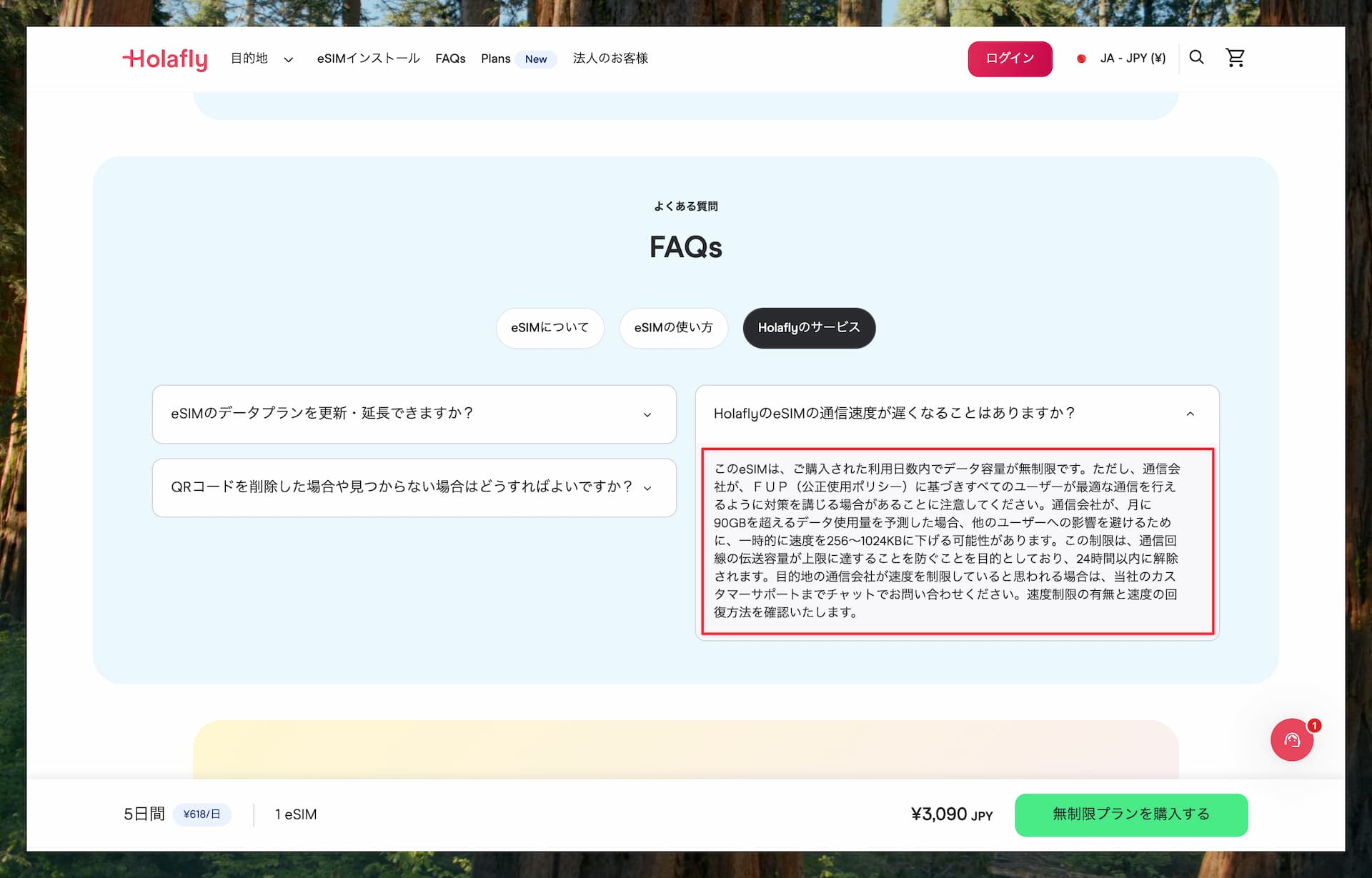Click the ログイン login button
Viewport: 1372px width, 878px height.
pyautogui.click(x=1010, y=59)
